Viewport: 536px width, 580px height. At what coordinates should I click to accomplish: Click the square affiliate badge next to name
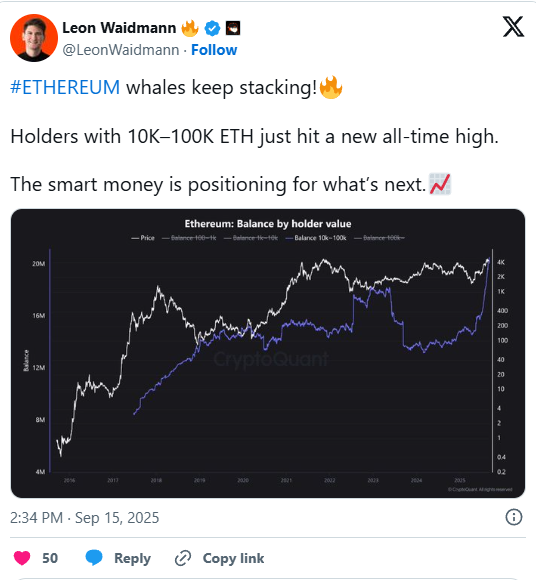[x=233, y=28]
